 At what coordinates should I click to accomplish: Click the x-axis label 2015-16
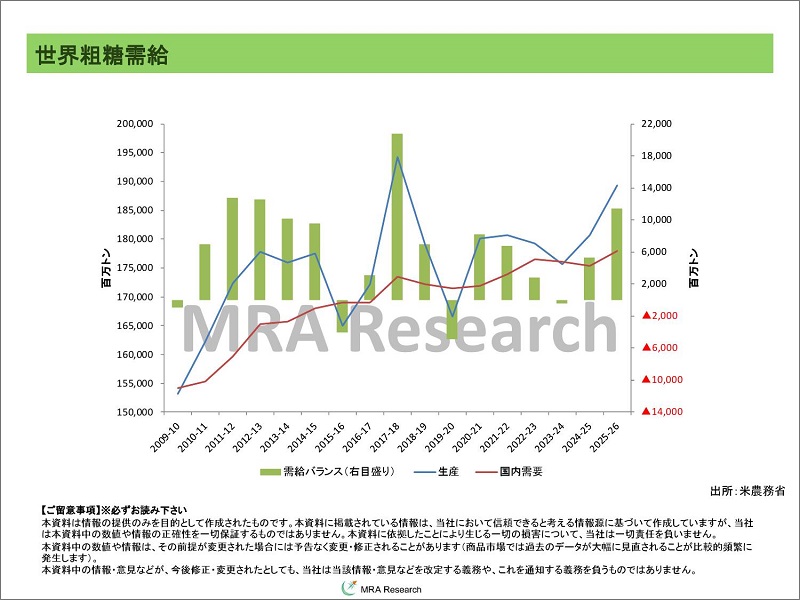[x=331, y=437]
